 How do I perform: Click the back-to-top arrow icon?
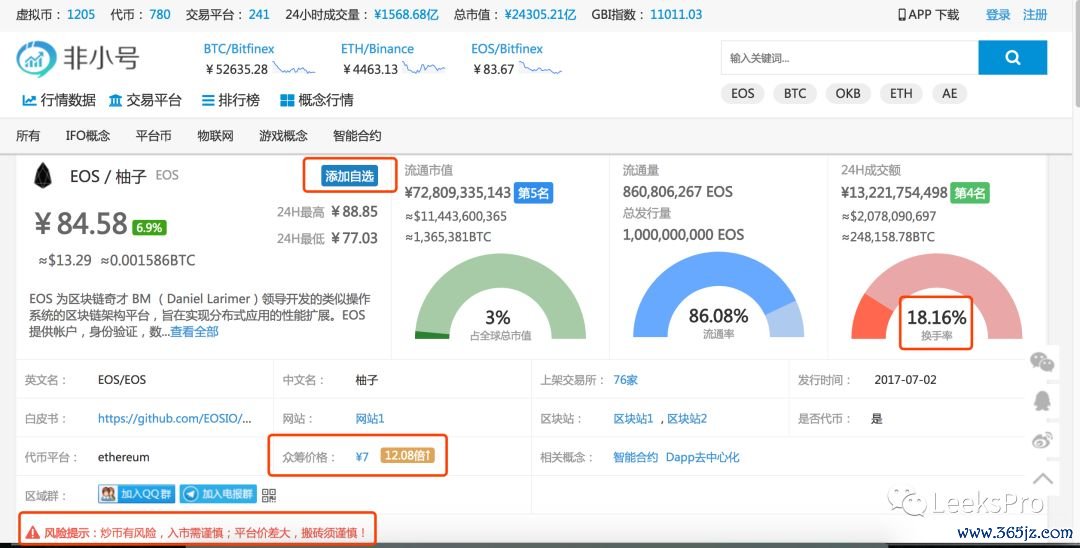click(x=1042, y=478)
